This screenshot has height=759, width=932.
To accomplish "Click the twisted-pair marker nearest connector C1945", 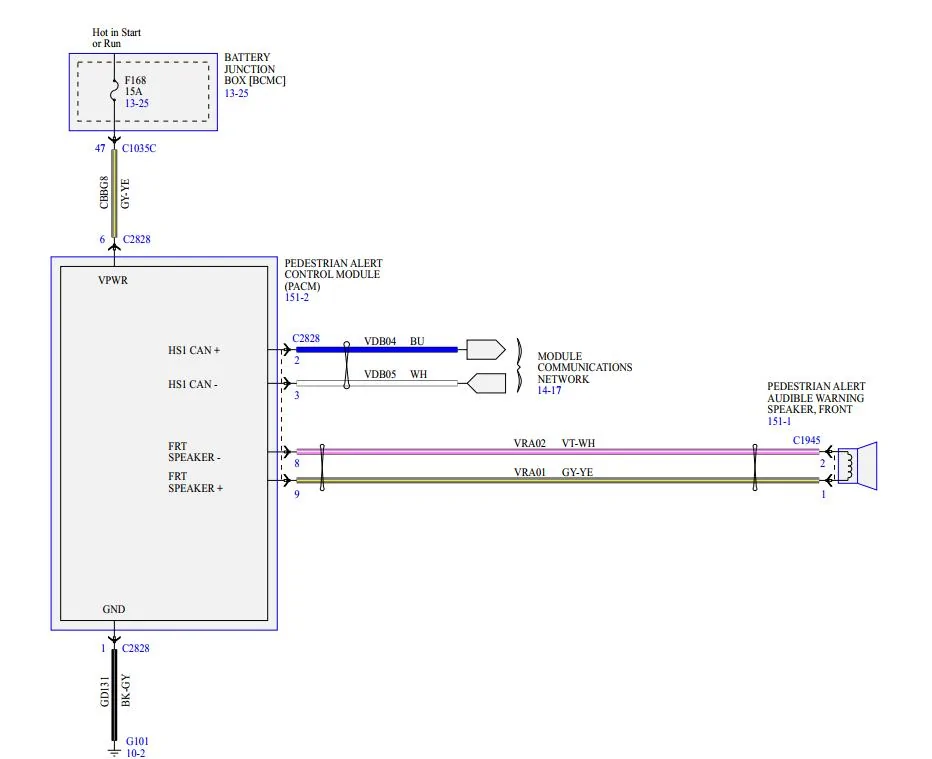I will pyautogui.click(x=755, y=466).
